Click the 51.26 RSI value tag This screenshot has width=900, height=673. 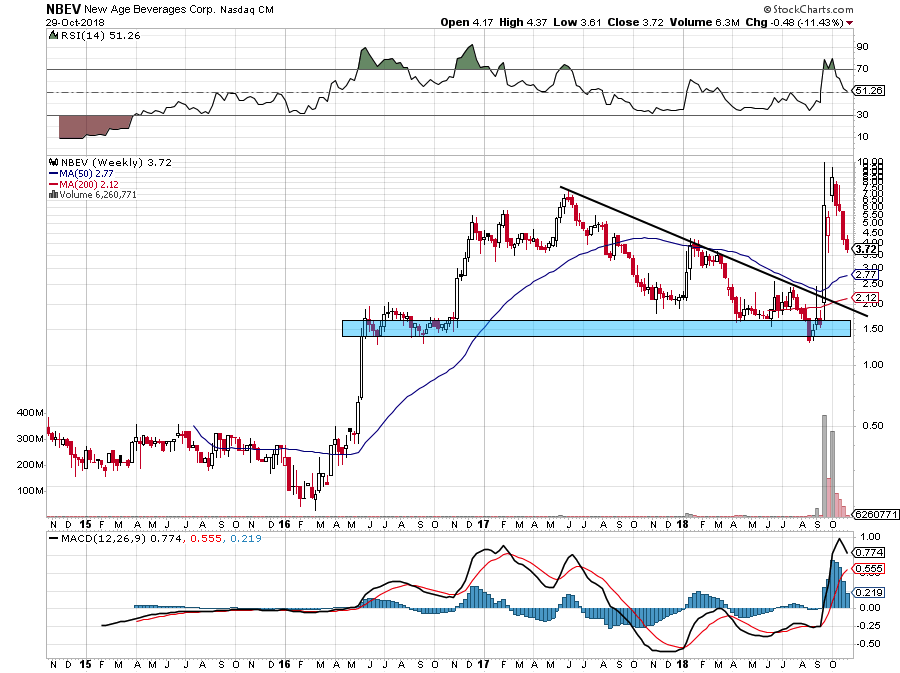[x=868, y=91]
